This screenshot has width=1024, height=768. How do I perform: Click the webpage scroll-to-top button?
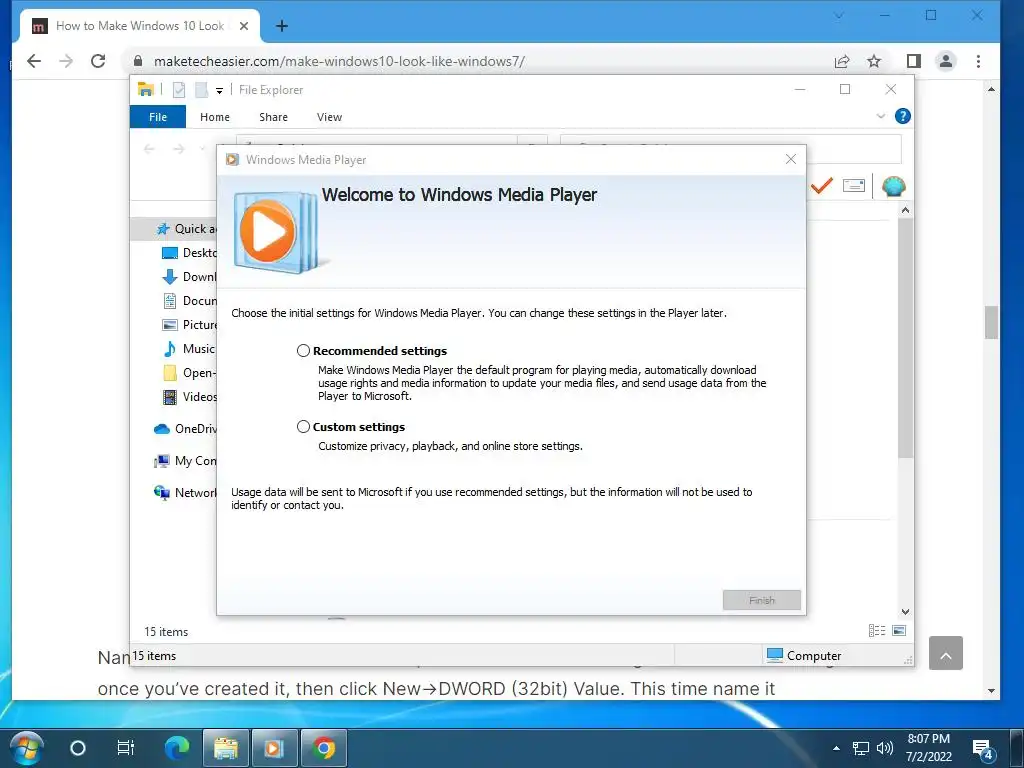pyautogui.click(x=946, y=653)
